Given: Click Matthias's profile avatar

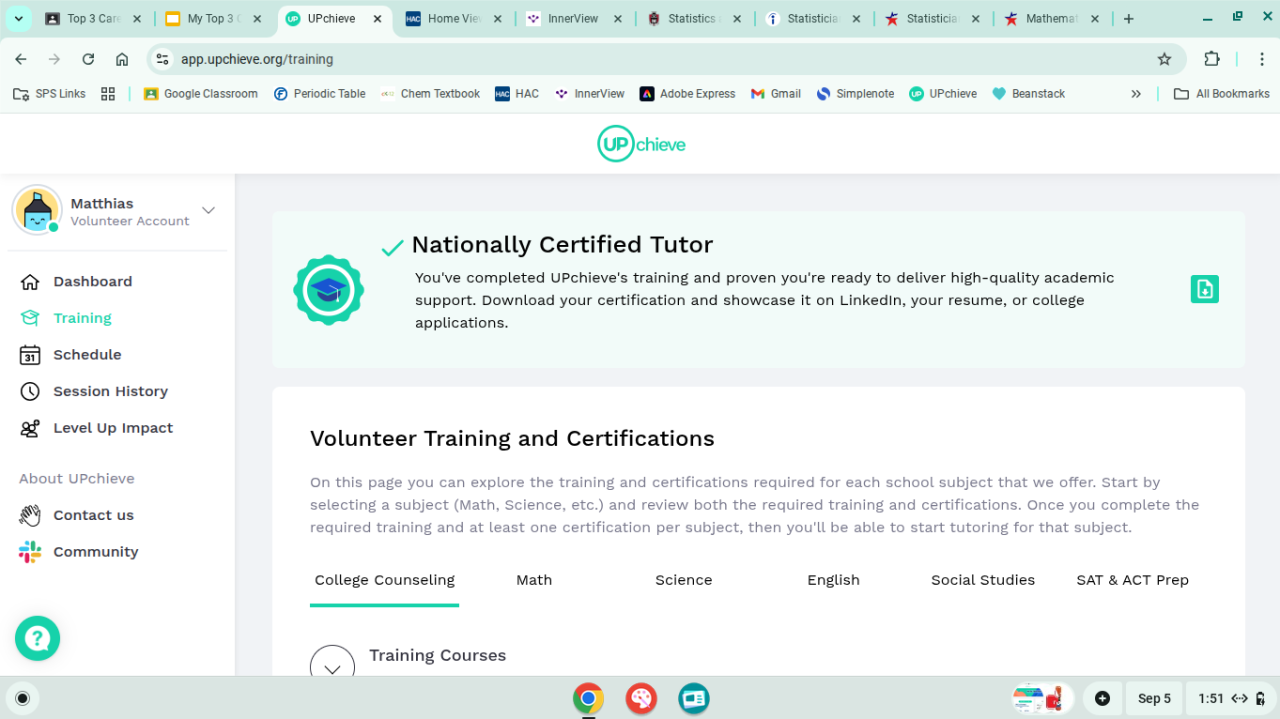Looking at the screenshot, I should click(37, 210).
